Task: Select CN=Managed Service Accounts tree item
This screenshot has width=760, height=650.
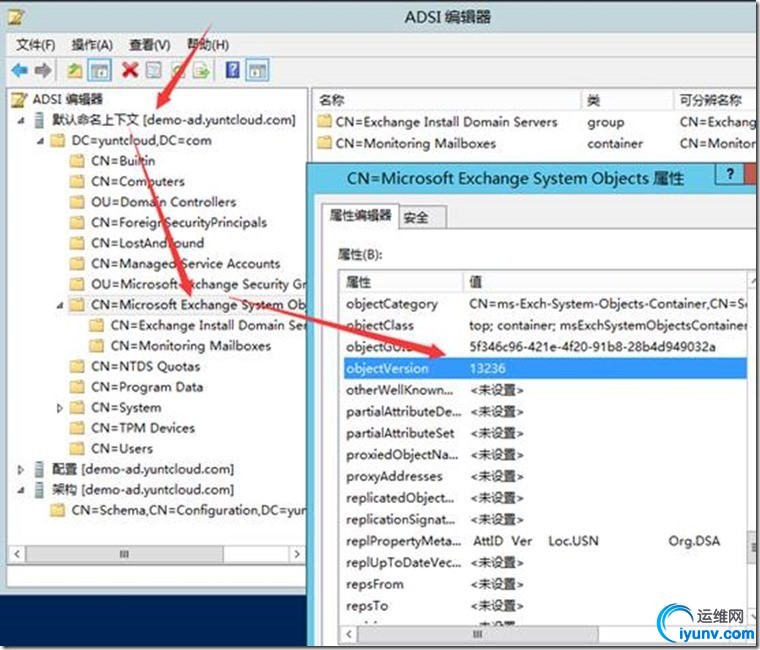Action: (186, 264)
